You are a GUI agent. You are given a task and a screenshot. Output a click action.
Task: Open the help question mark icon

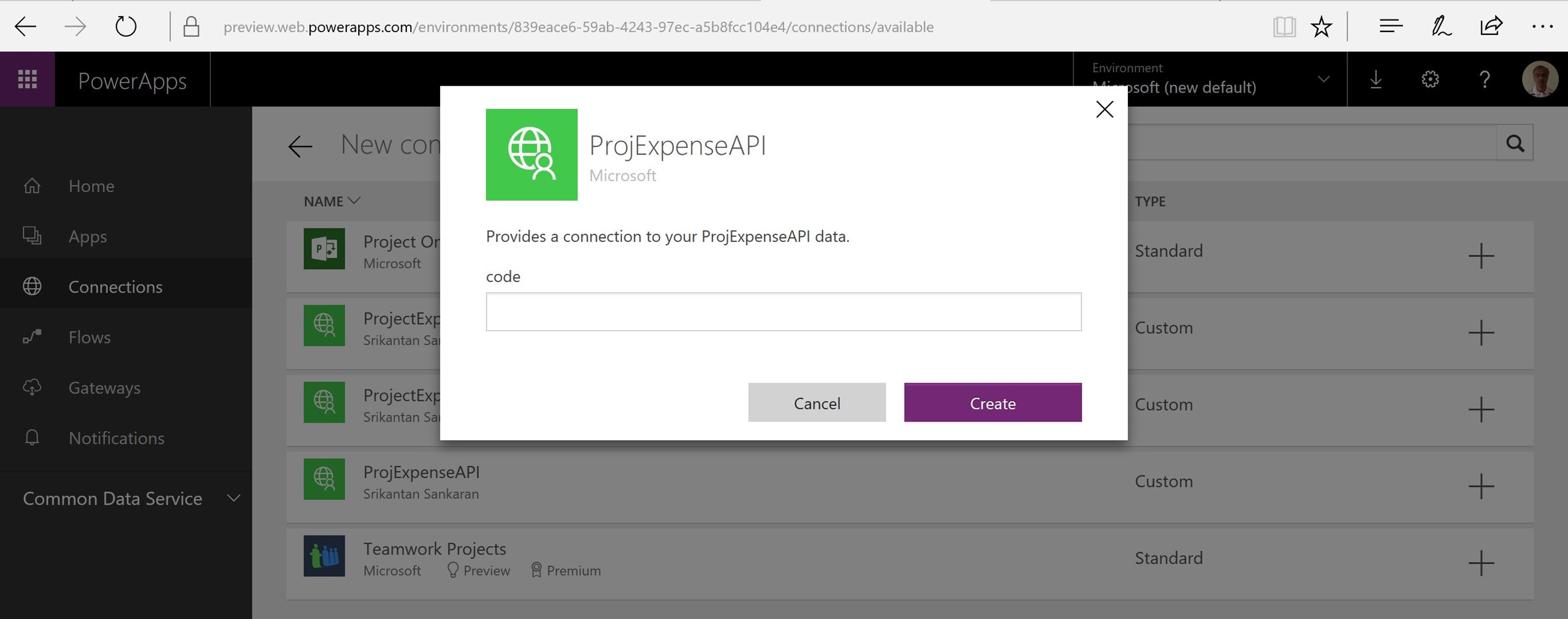click(x=1485, y=79)
